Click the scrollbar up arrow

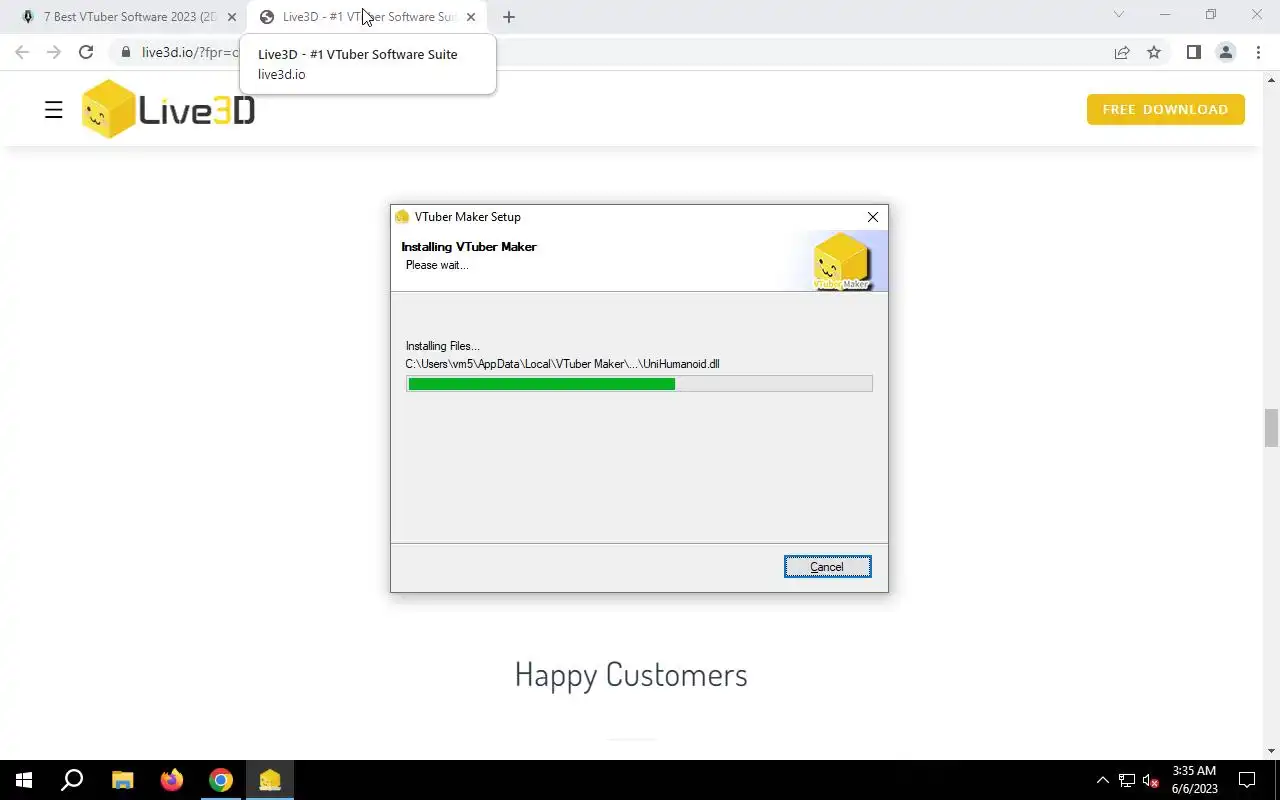(1272, 79)
